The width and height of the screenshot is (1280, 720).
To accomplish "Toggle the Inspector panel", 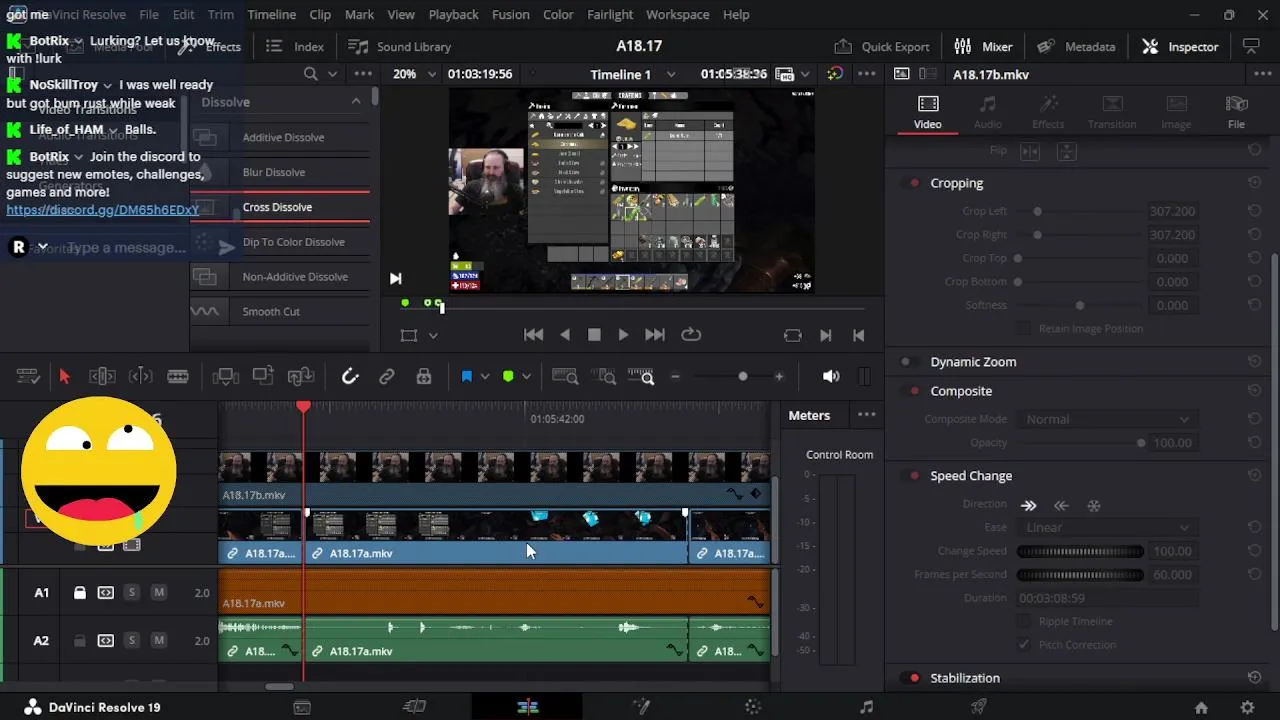I will 1180,46.
